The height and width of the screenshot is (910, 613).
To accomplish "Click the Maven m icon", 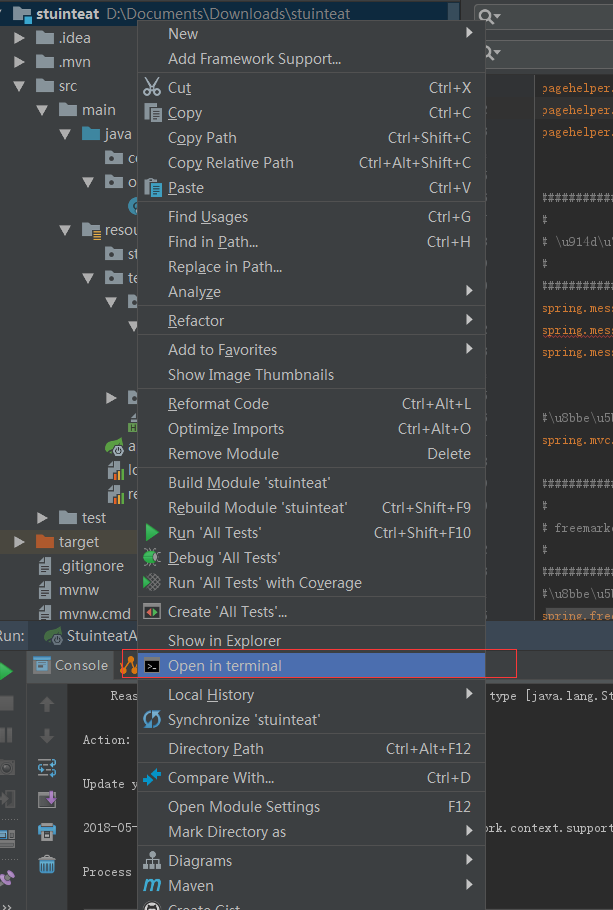I will (152, 885).
